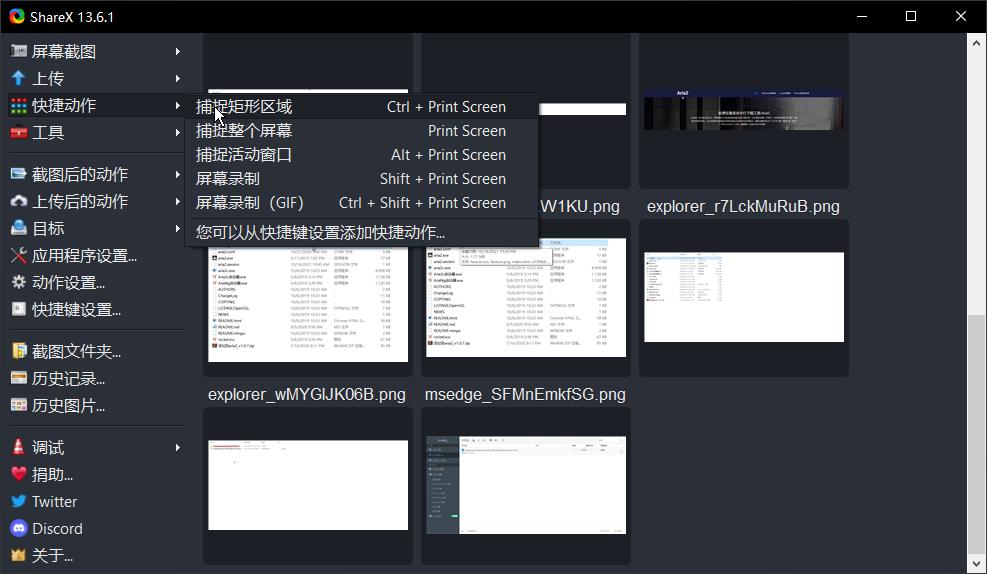Expand the 上传后的动作 submenu arrow
This screenshot has width=987, height=574.
point(178,201)
